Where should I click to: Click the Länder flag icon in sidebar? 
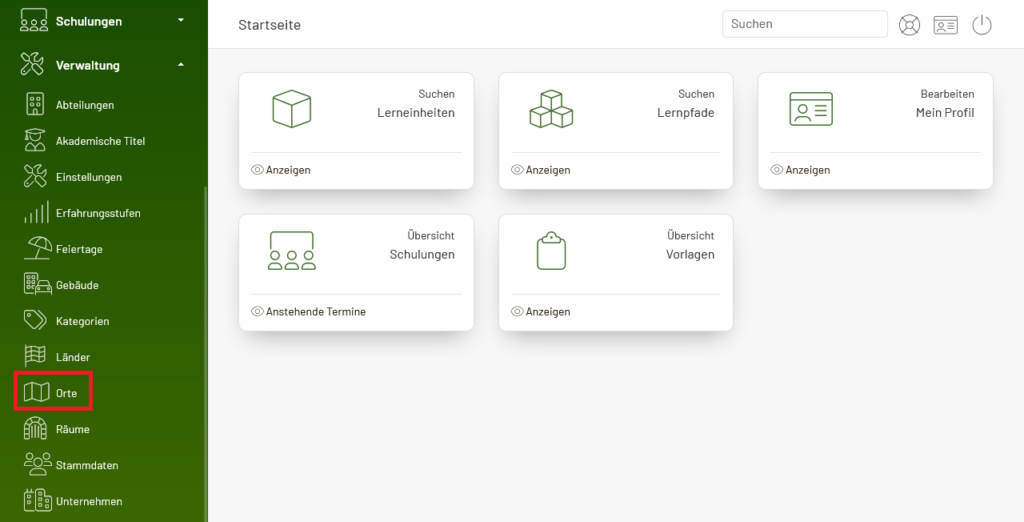[x=35, y=357]
